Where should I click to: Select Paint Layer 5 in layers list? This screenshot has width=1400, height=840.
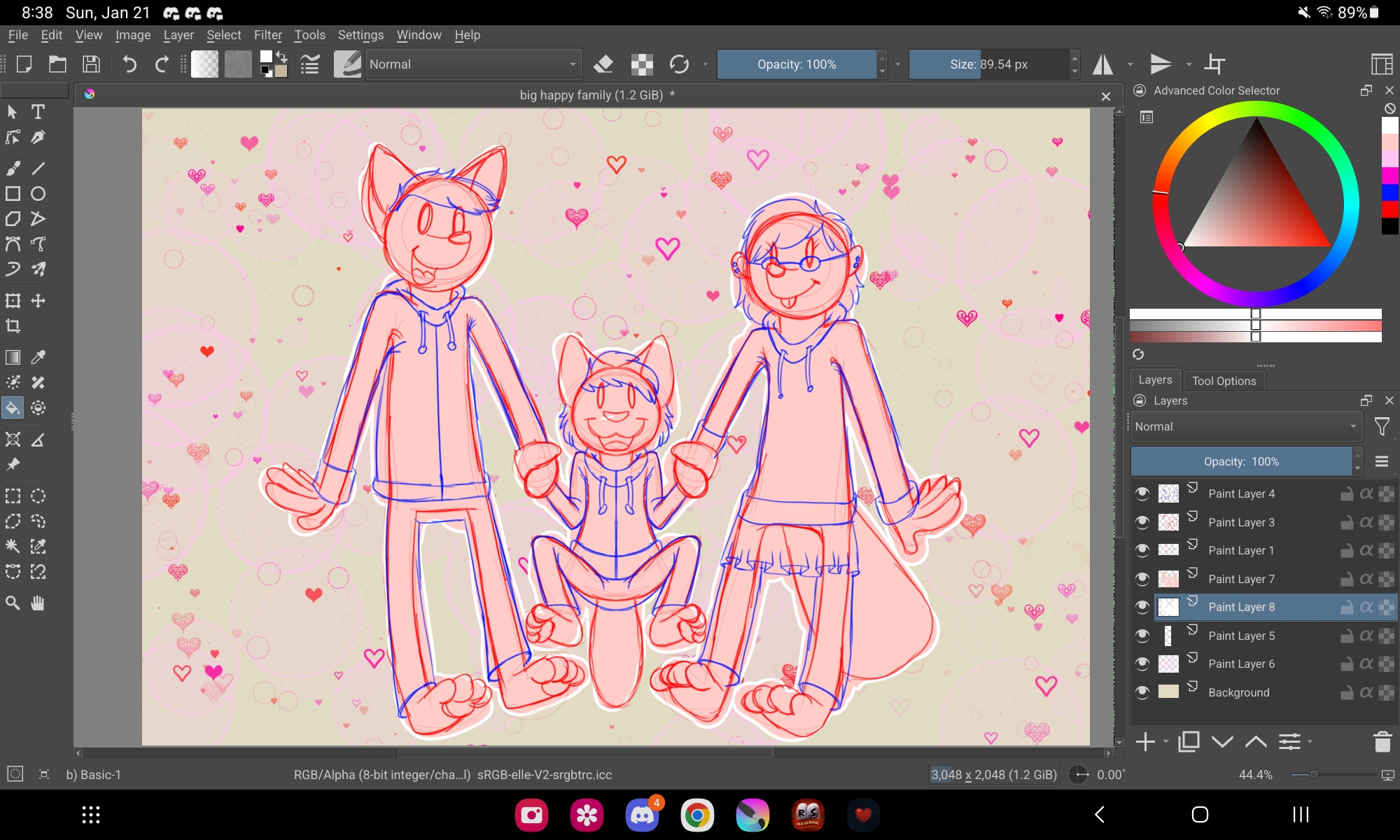pos(1241,636)
